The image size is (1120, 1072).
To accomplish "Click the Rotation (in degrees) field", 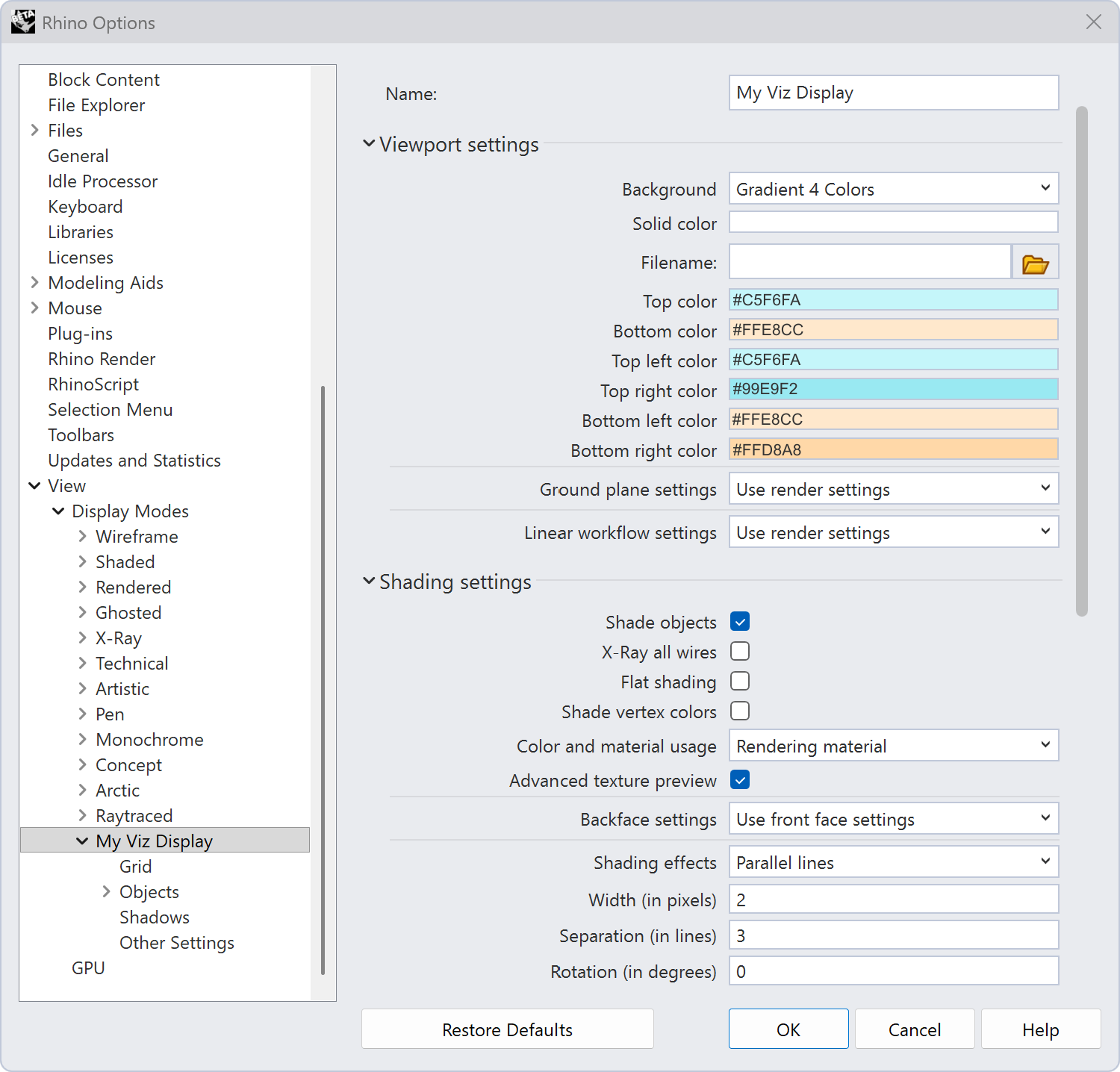I will coord(894,970).
